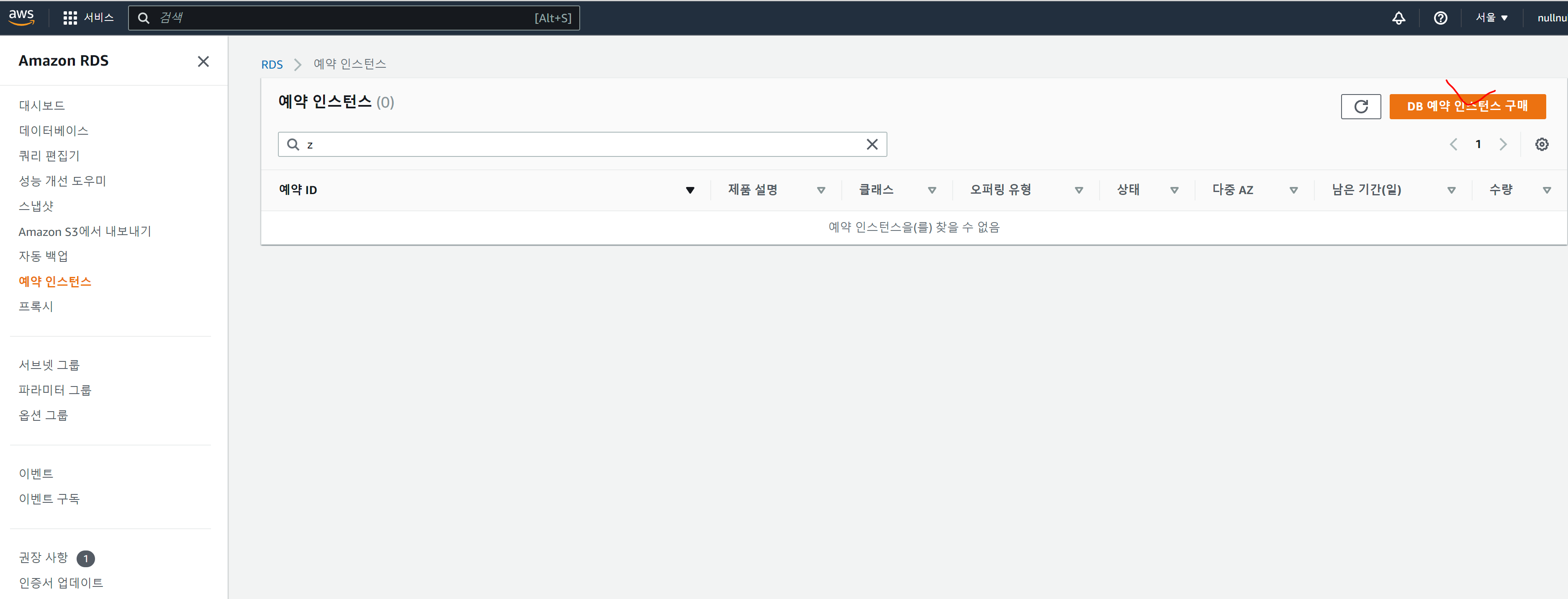Clear the filter search text

[x=871, y=144]
